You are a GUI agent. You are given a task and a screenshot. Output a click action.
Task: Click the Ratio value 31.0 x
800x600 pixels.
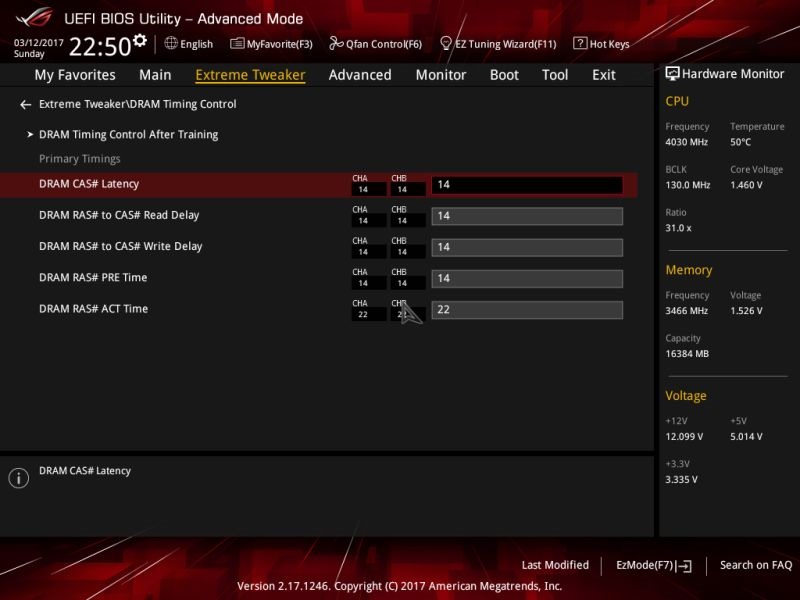tap(678, 228)
